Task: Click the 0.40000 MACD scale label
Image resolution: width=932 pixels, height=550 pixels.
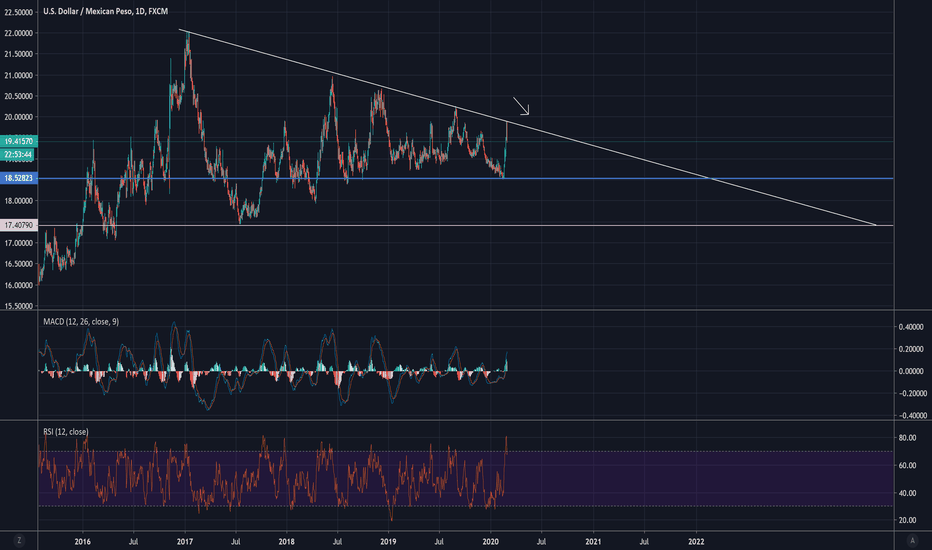Action: point(911,327)
